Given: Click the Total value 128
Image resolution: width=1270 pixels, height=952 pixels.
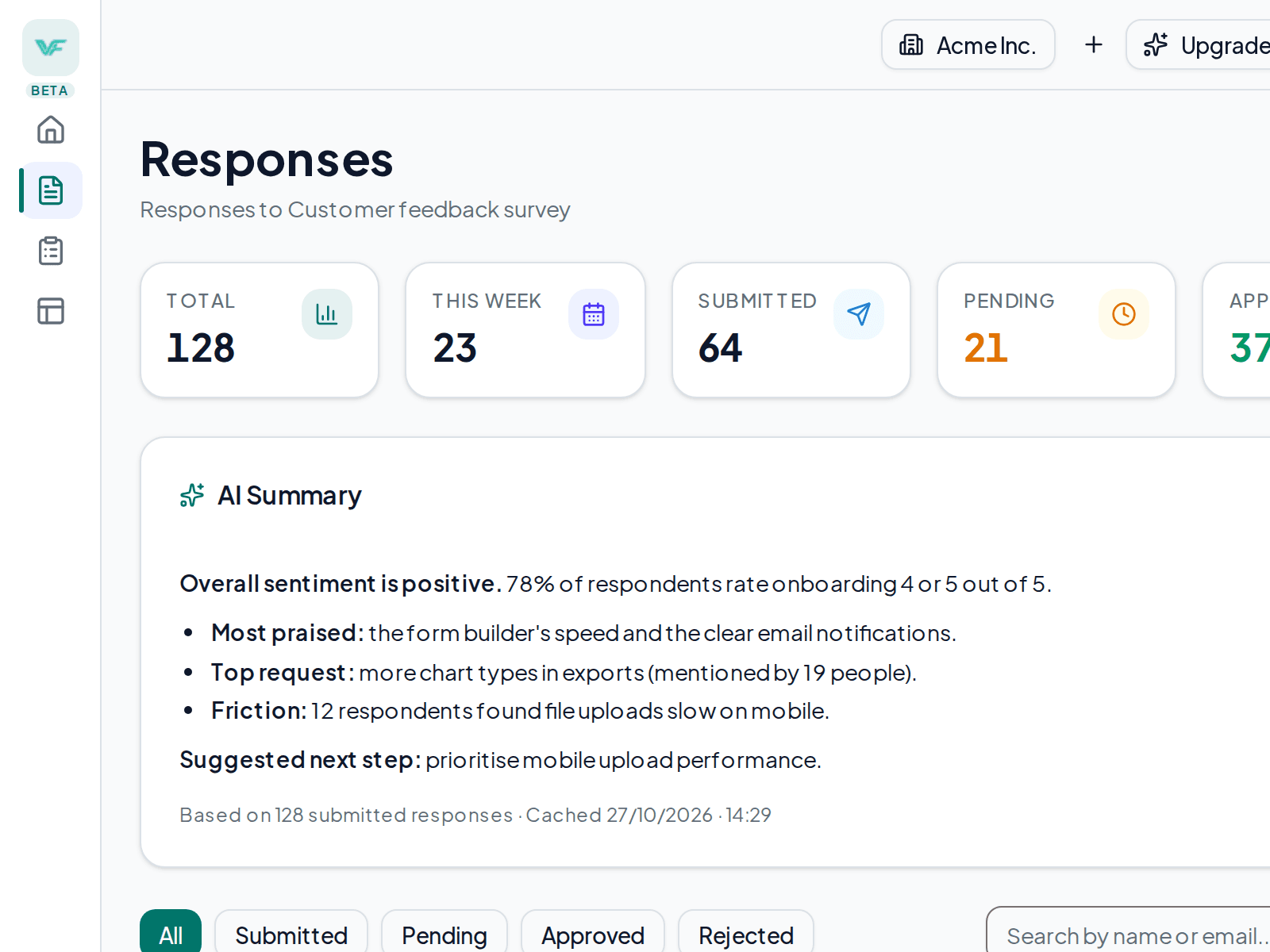Looking at the screenshot, I should (201, 347).
